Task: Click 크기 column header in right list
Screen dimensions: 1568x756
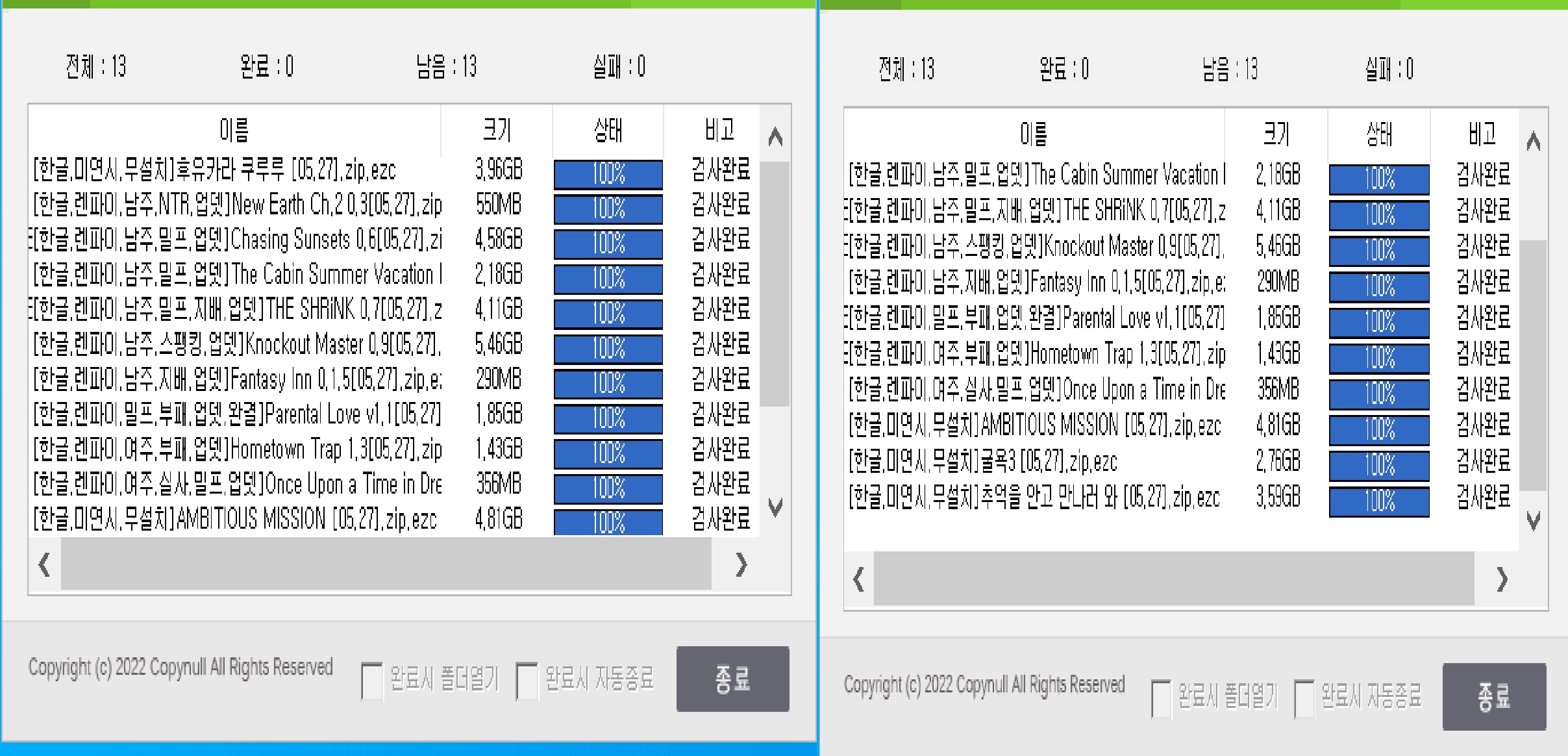Action: (x=1276, y=134)
